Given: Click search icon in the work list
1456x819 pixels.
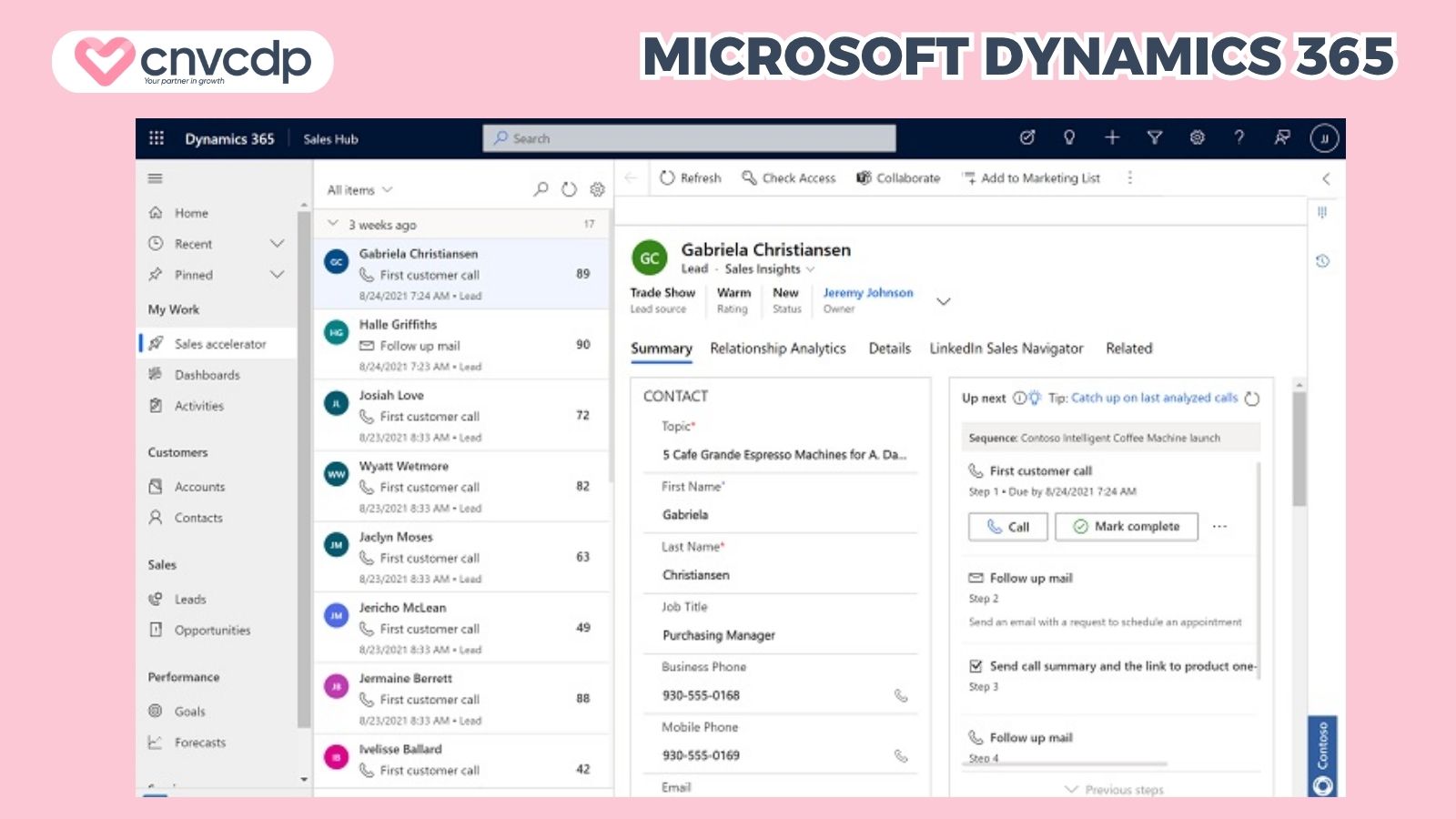Looking at the screenshot, I should (541, 189).
